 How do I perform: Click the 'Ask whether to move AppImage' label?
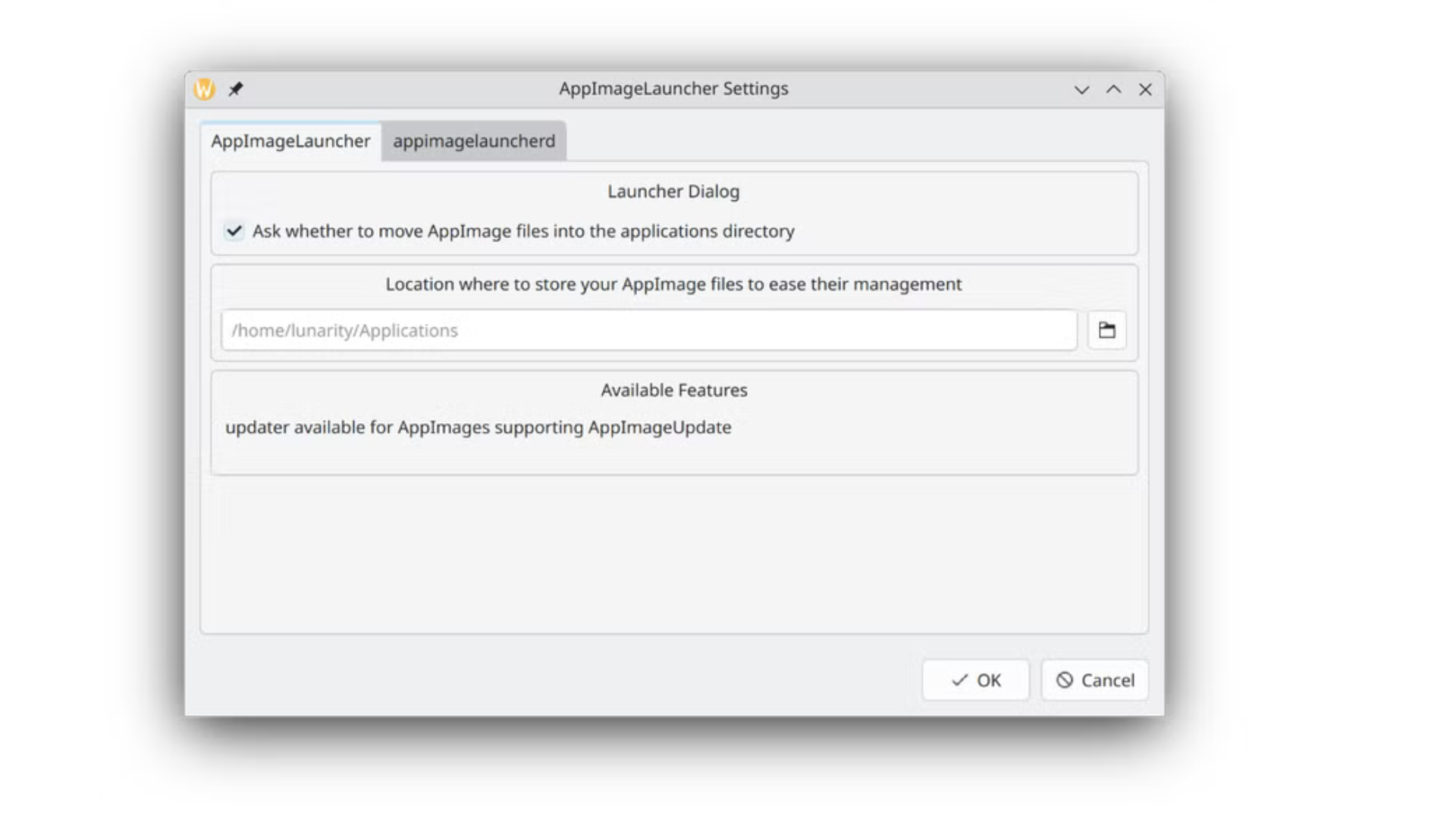click(x=523, y=231)
